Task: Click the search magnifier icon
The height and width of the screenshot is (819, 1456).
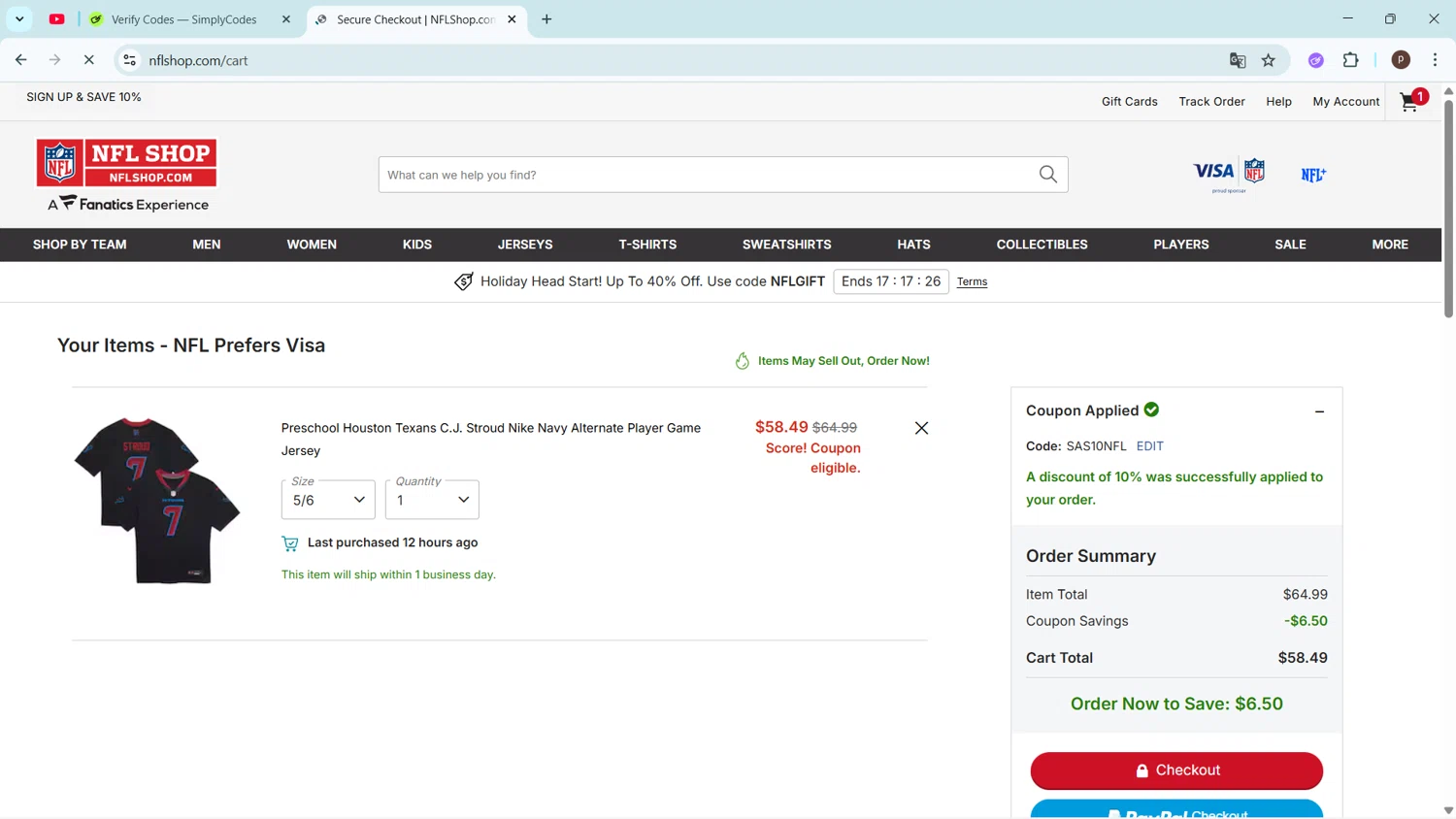Action: pyautogui.click(x=1048, y=175)
